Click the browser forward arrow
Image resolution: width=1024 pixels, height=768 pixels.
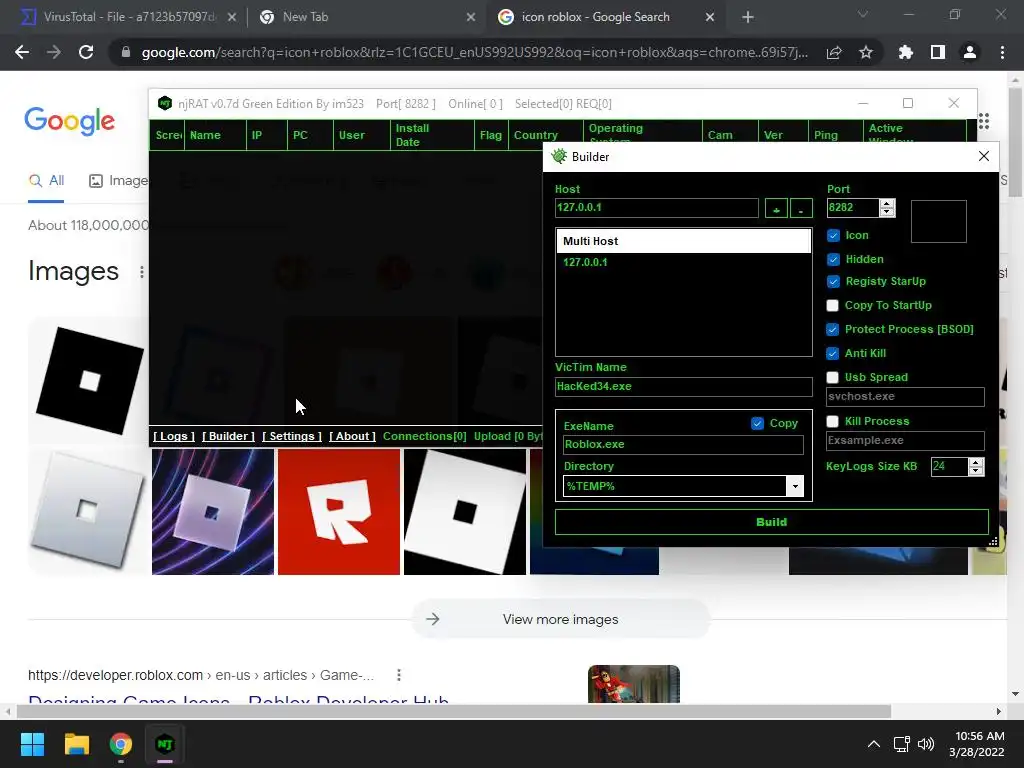[54, 52]
